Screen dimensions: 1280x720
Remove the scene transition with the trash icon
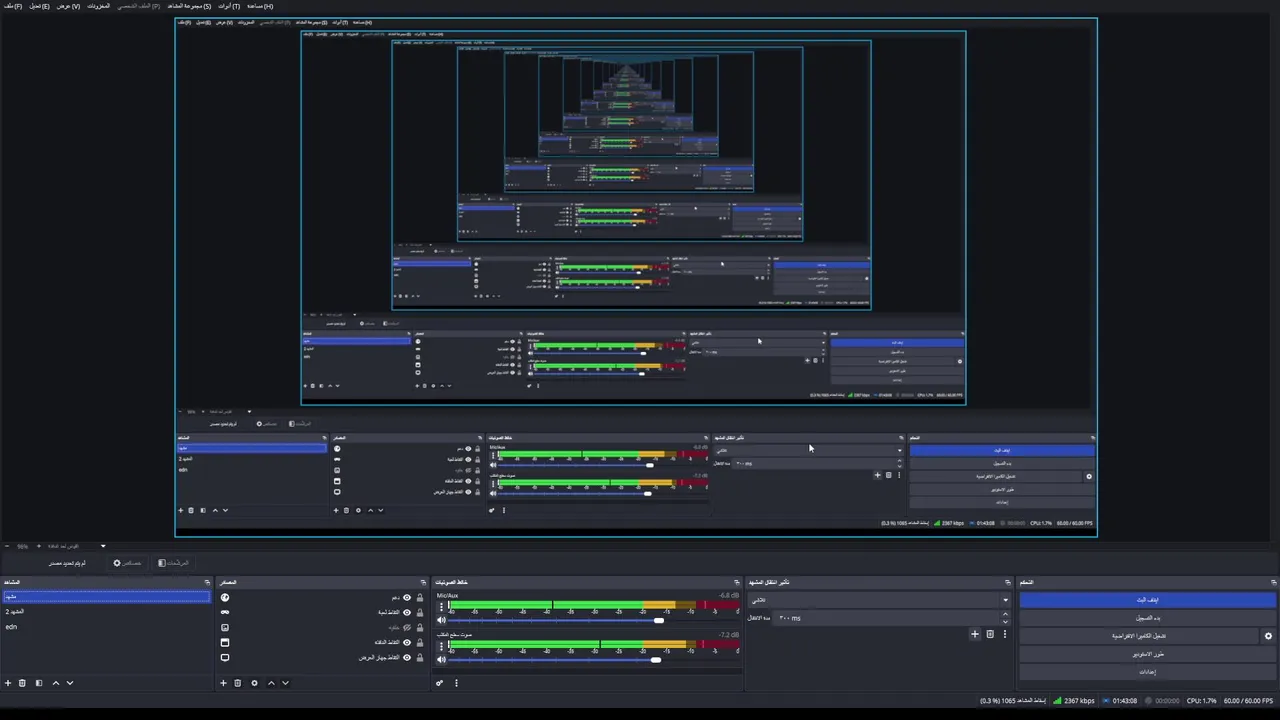(x=990, y=634)
